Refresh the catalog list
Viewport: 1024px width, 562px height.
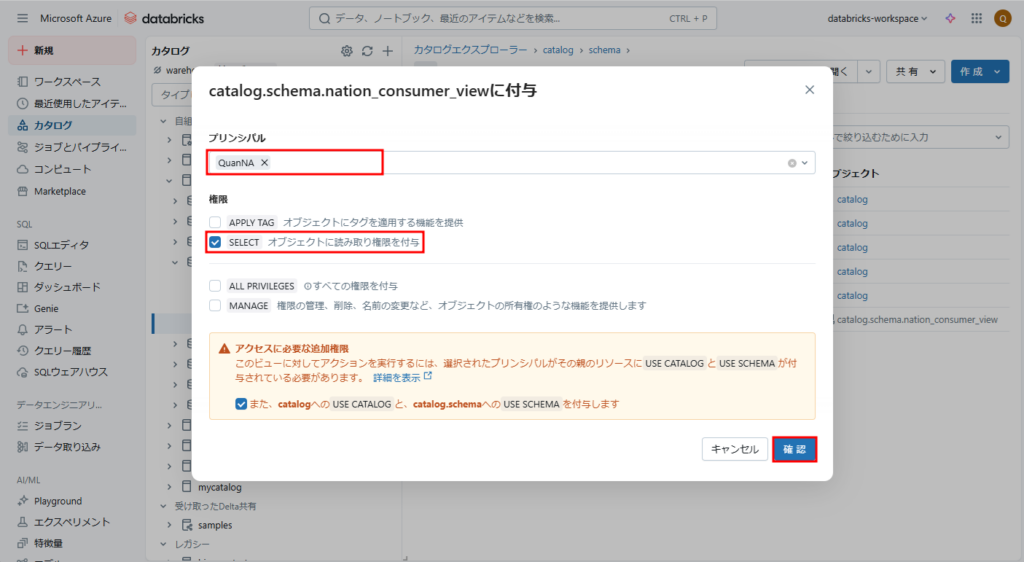pyautogui.click(x=367, y=51)
